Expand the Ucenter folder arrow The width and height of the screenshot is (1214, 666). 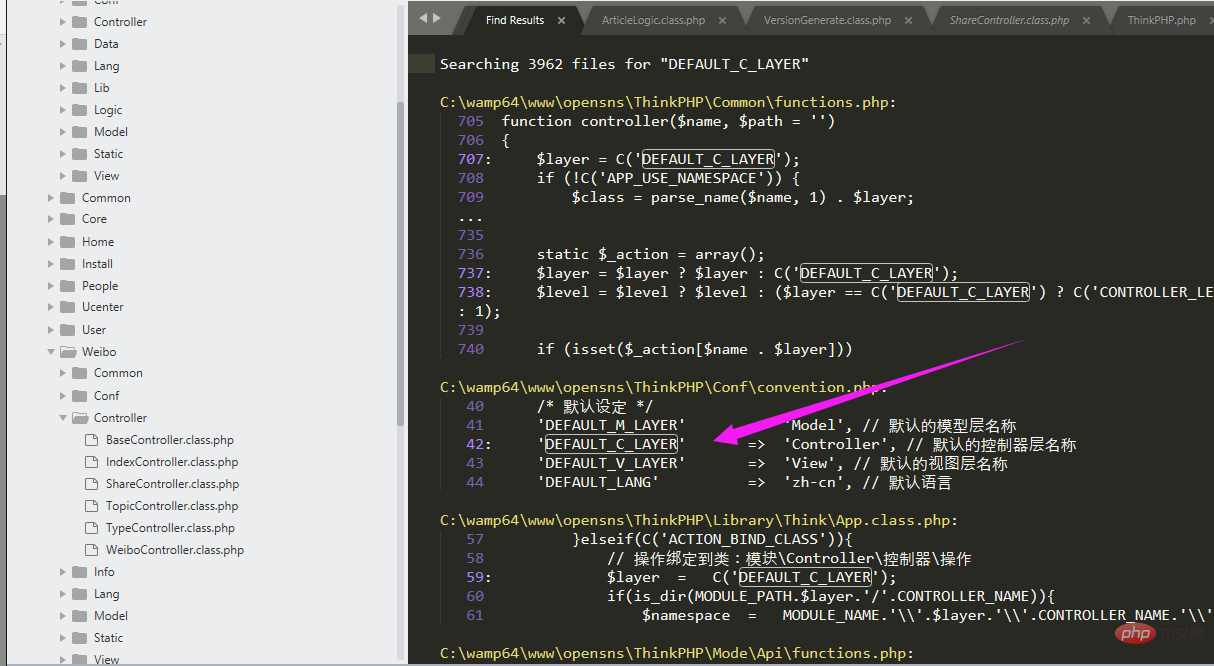(x=51, y=307)
